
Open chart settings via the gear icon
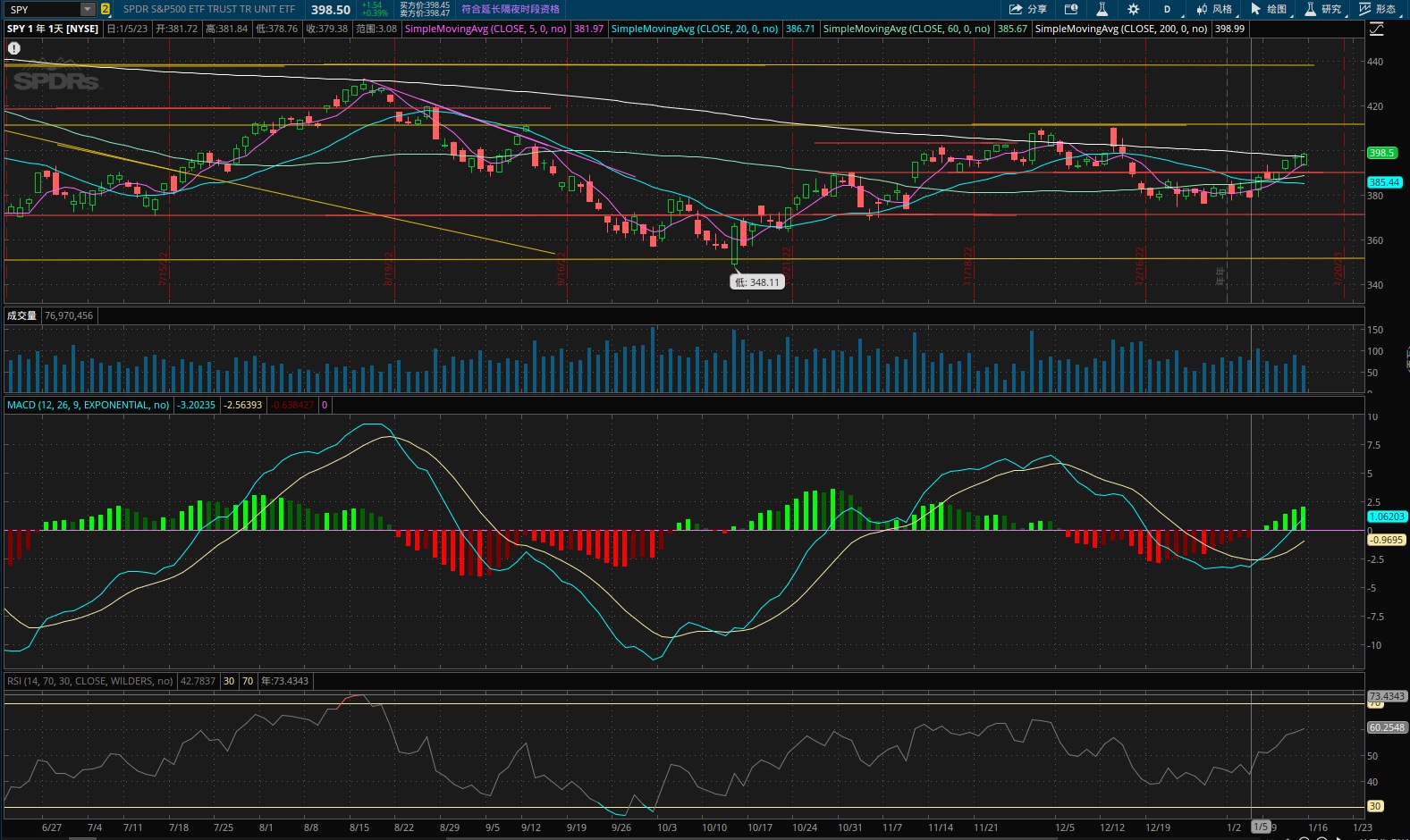tap(1133, 9)
